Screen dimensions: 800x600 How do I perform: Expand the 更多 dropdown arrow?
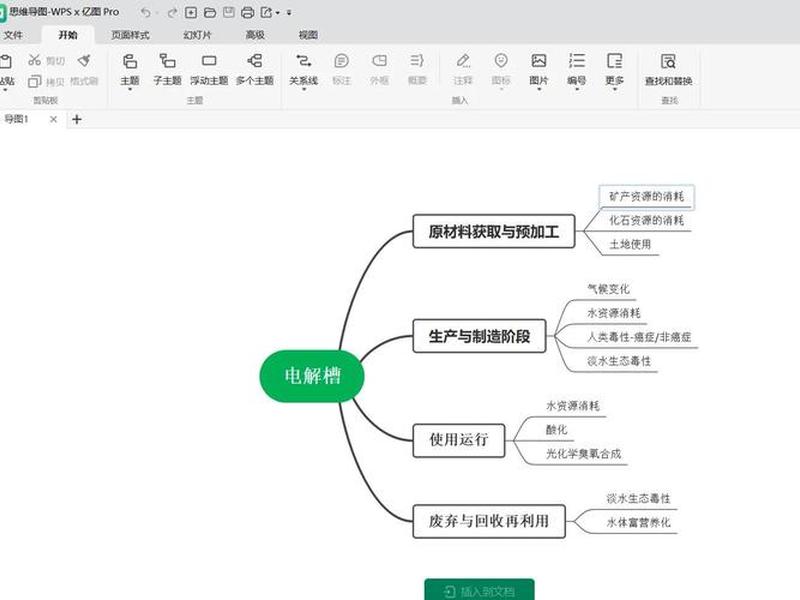pos(614,90)
